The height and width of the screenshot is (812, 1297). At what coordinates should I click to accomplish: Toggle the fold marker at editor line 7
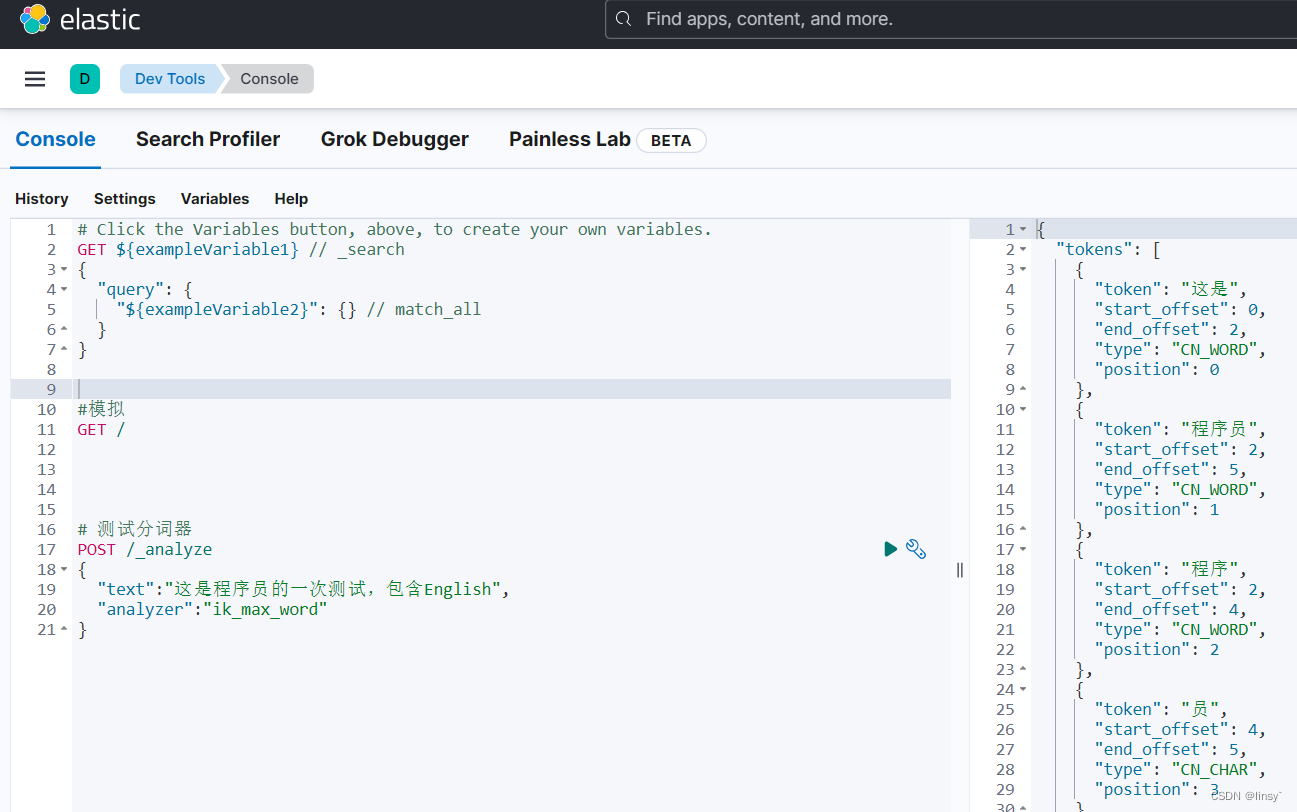click(64, 350)
